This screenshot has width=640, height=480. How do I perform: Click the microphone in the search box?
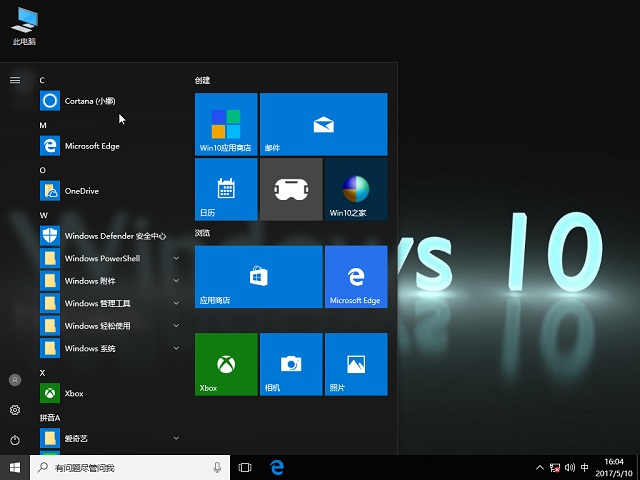tap(217, 467)
